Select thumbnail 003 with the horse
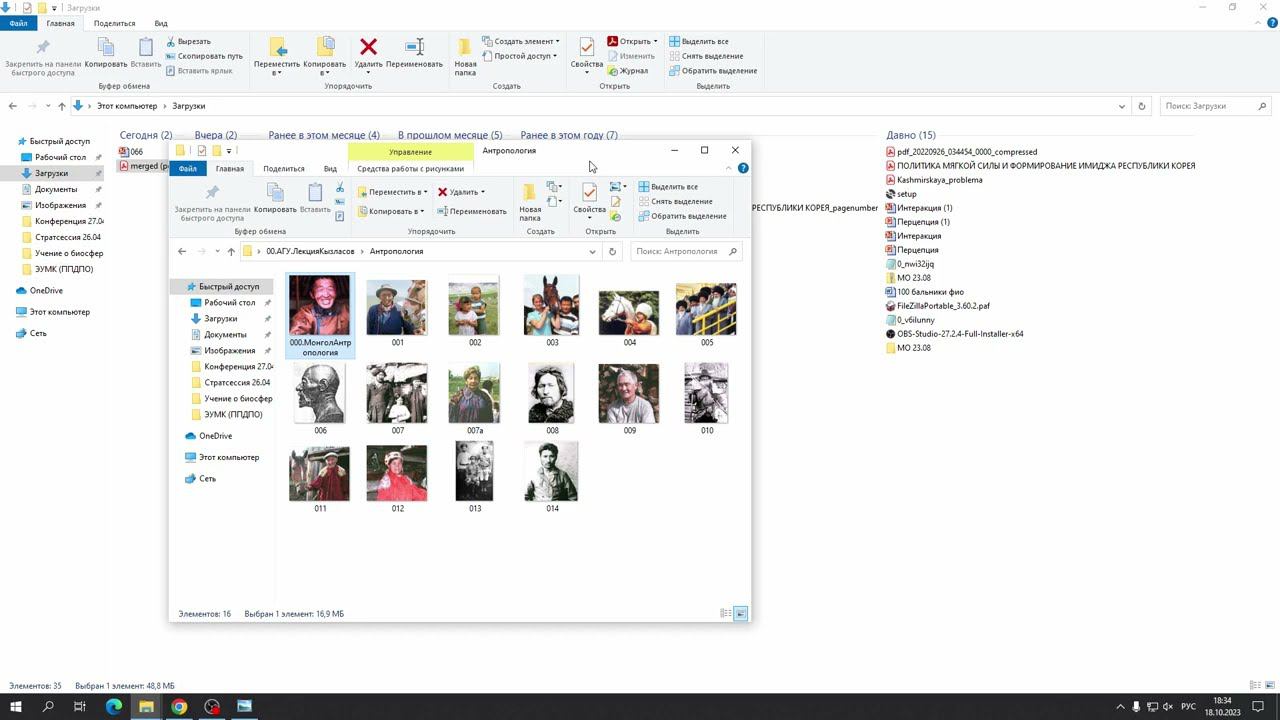 tap(552, 312)
